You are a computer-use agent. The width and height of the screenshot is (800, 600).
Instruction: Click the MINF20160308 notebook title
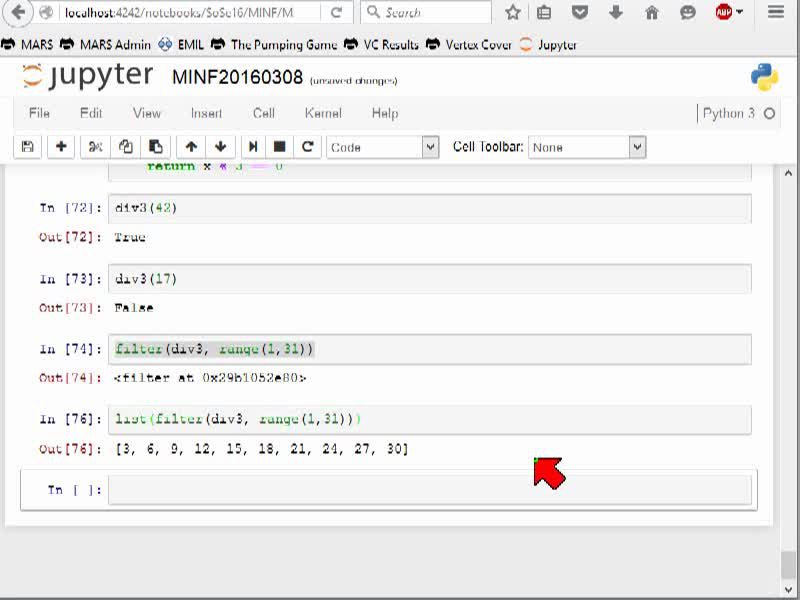coord(237,78)
